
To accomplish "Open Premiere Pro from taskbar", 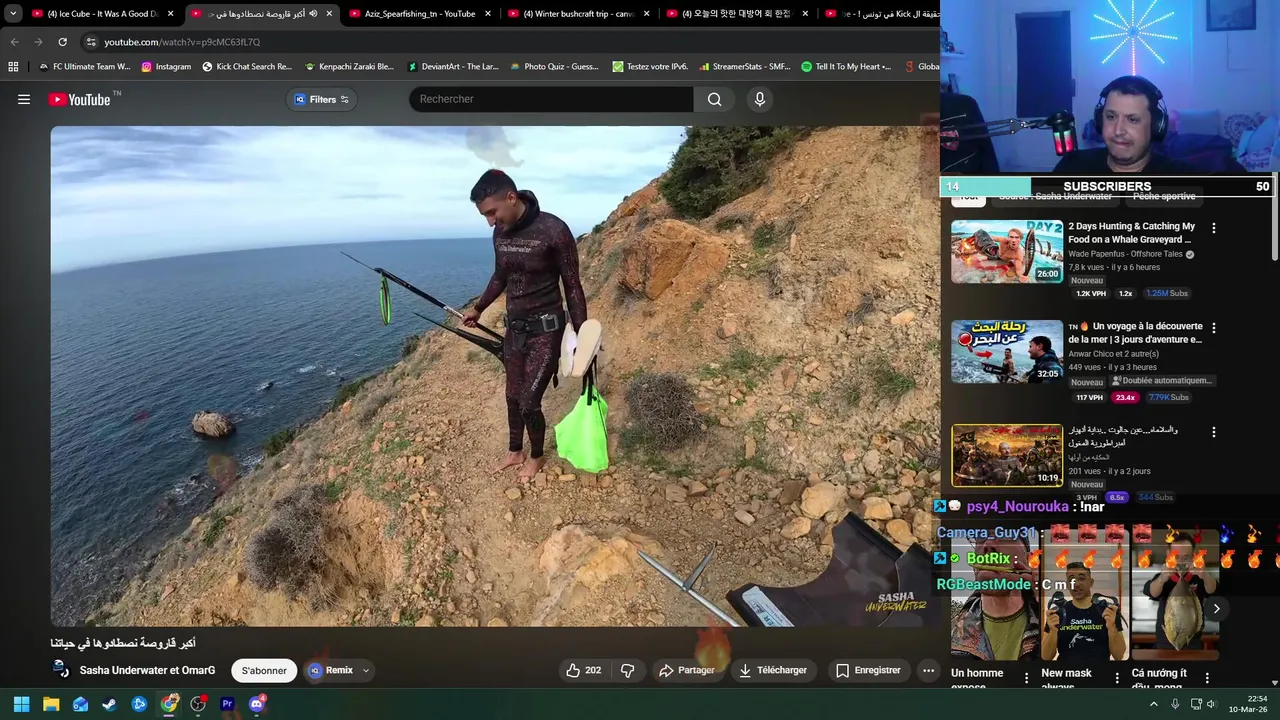I will click(227, 704).
